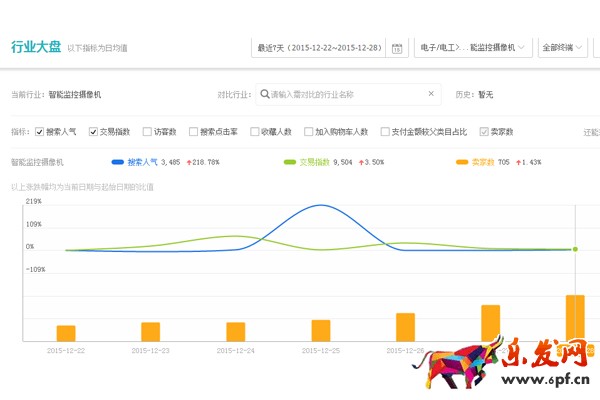Screen dimensions: 600x400
Task: Uncheck the 交易指数 indicator checkbox
Action: tap(93, 131)
